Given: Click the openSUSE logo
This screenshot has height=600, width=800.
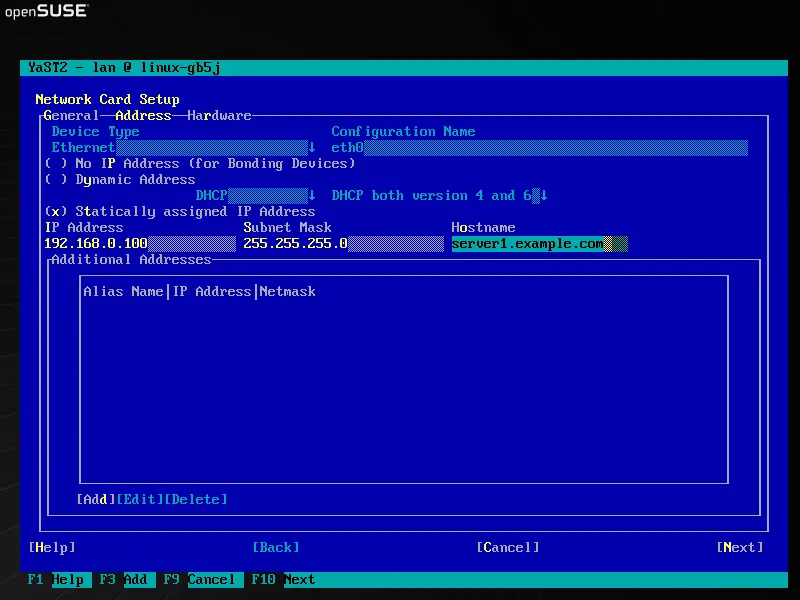Looking at the screenshot, I should click(46, 11).
